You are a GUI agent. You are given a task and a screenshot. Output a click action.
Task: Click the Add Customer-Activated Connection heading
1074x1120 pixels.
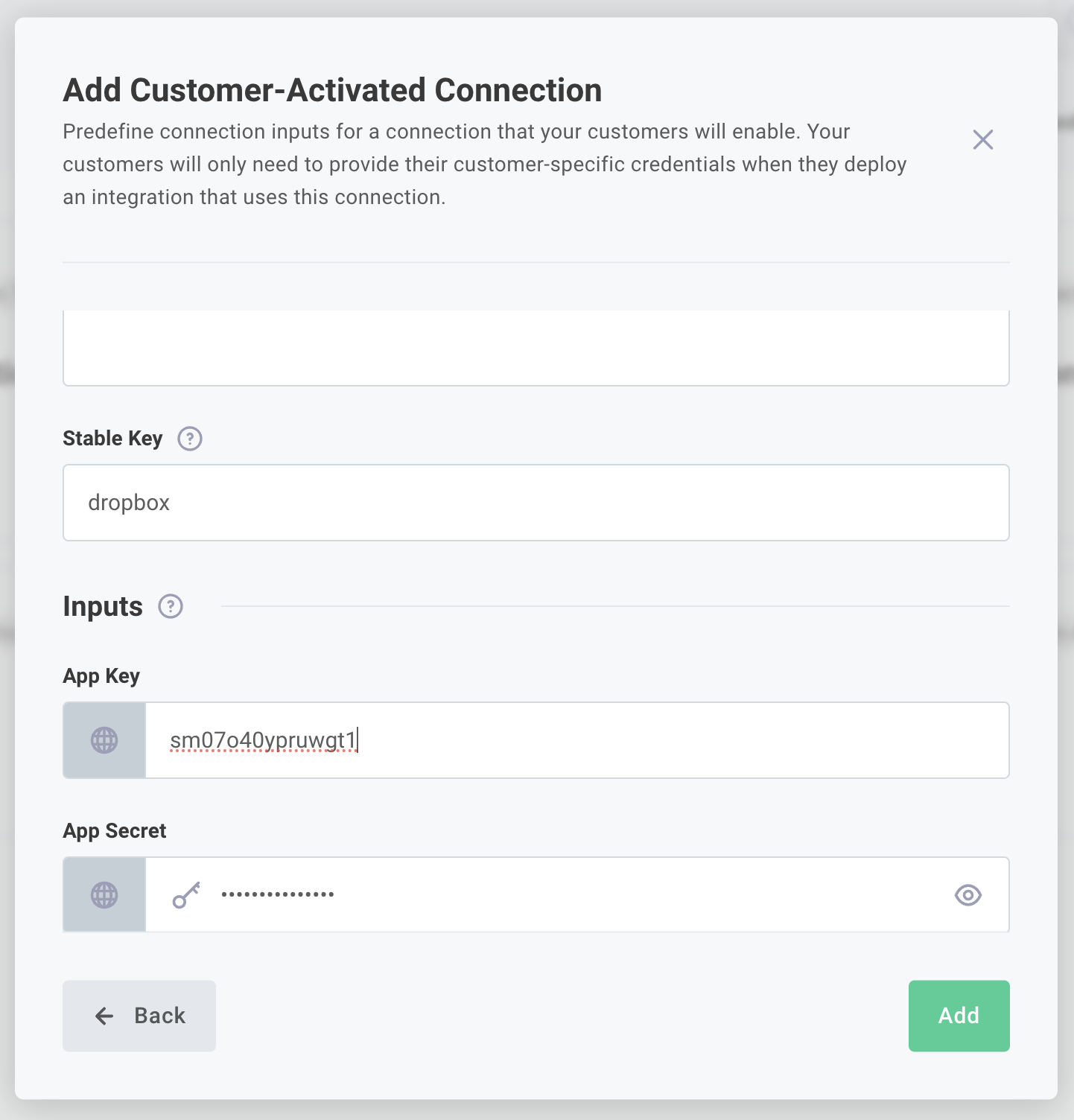click(x=332, y=89)
